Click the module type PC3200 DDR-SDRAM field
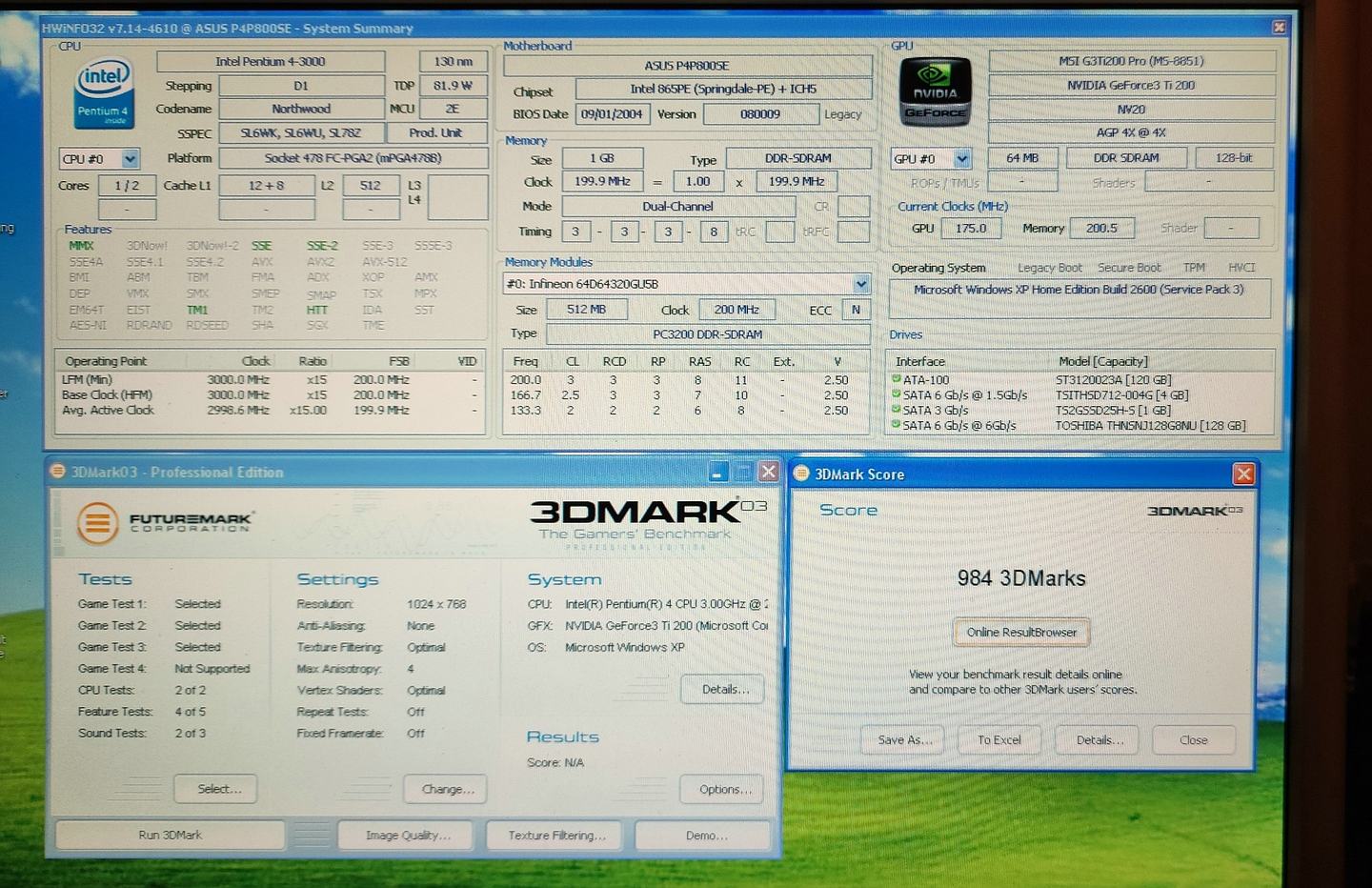Screen dimensions: 1372x888 point(708,334)
